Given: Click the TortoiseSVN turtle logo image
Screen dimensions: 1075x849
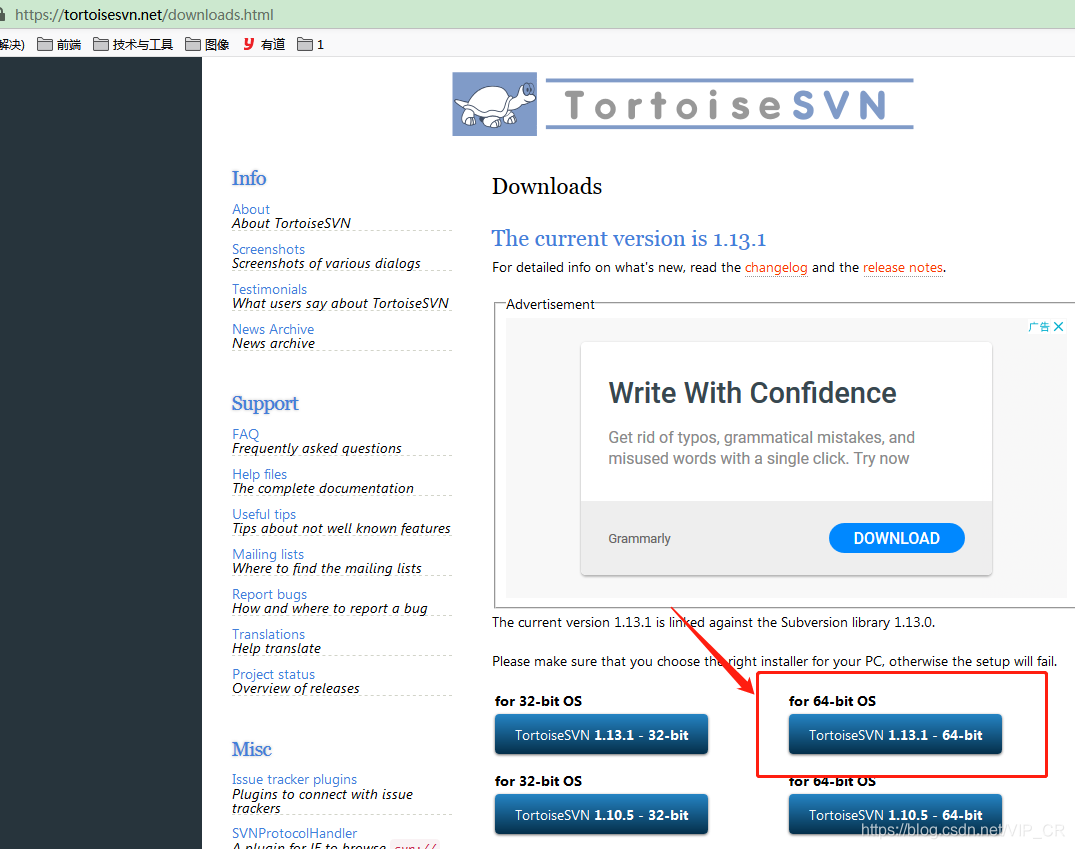Looking at the screenshot, I should 494,104.
